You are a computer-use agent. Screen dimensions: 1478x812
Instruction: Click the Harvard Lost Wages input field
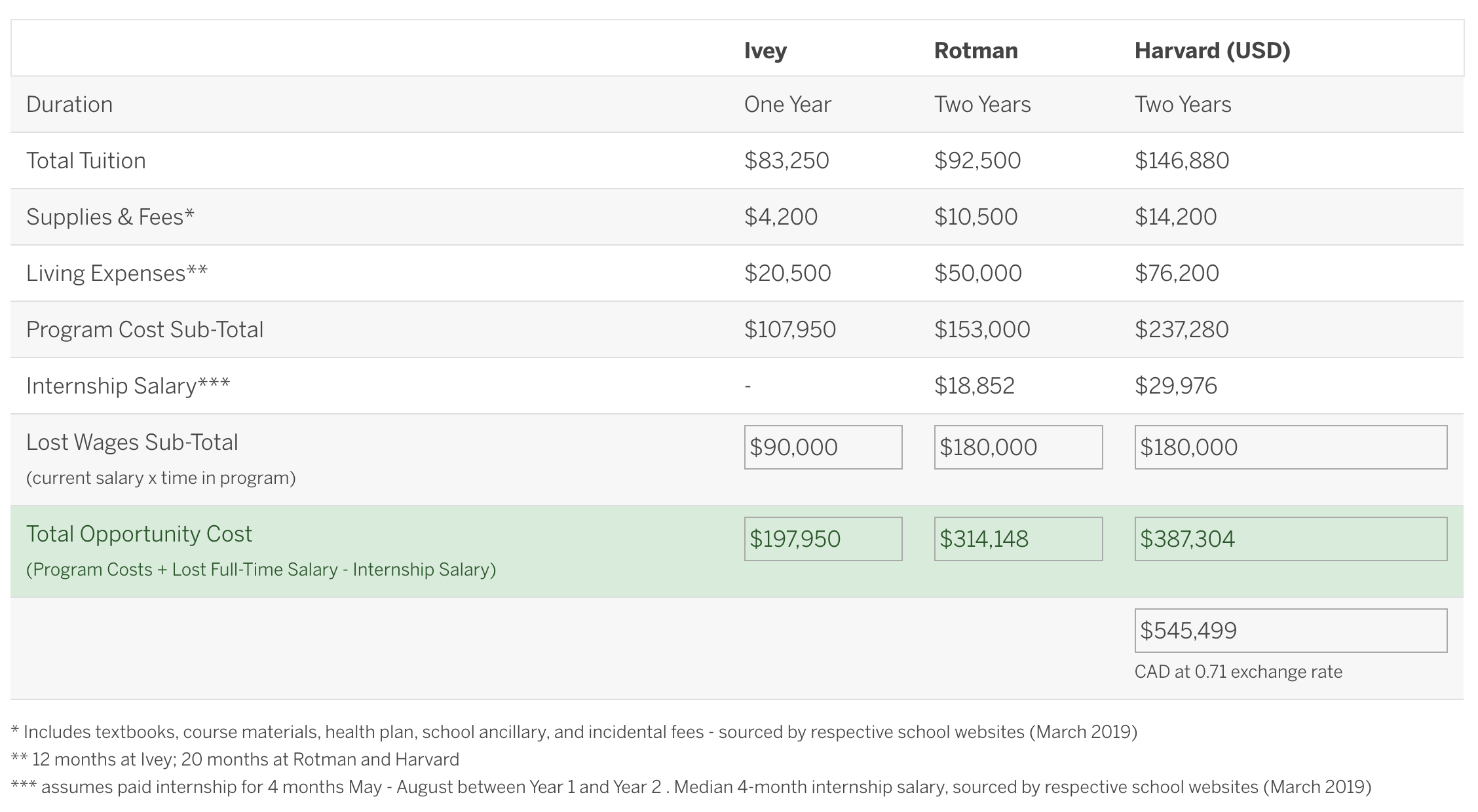pyautogui.click(x=1291, y=447)
